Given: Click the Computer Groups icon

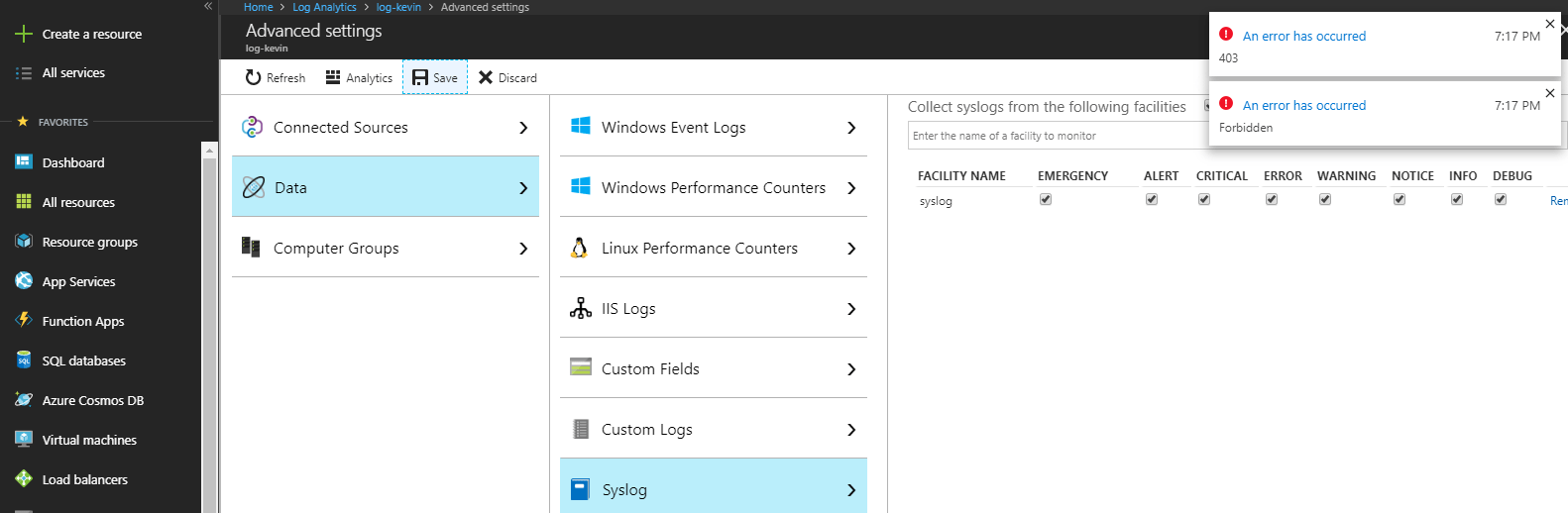Looking at the screenshot, I should point(251,248).
